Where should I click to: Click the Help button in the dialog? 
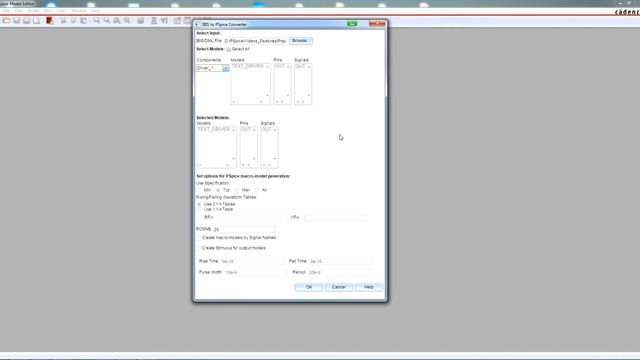369,287
